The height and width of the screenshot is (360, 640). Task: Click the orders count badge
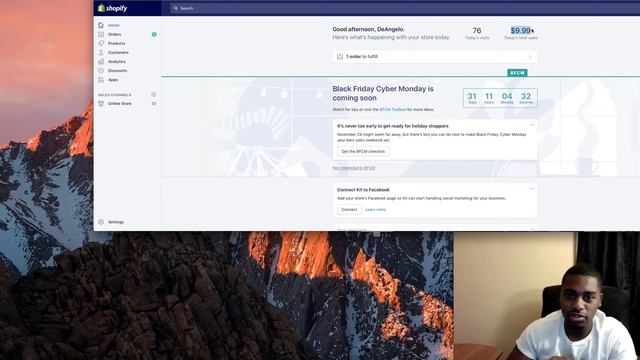[x=154, y=34]
